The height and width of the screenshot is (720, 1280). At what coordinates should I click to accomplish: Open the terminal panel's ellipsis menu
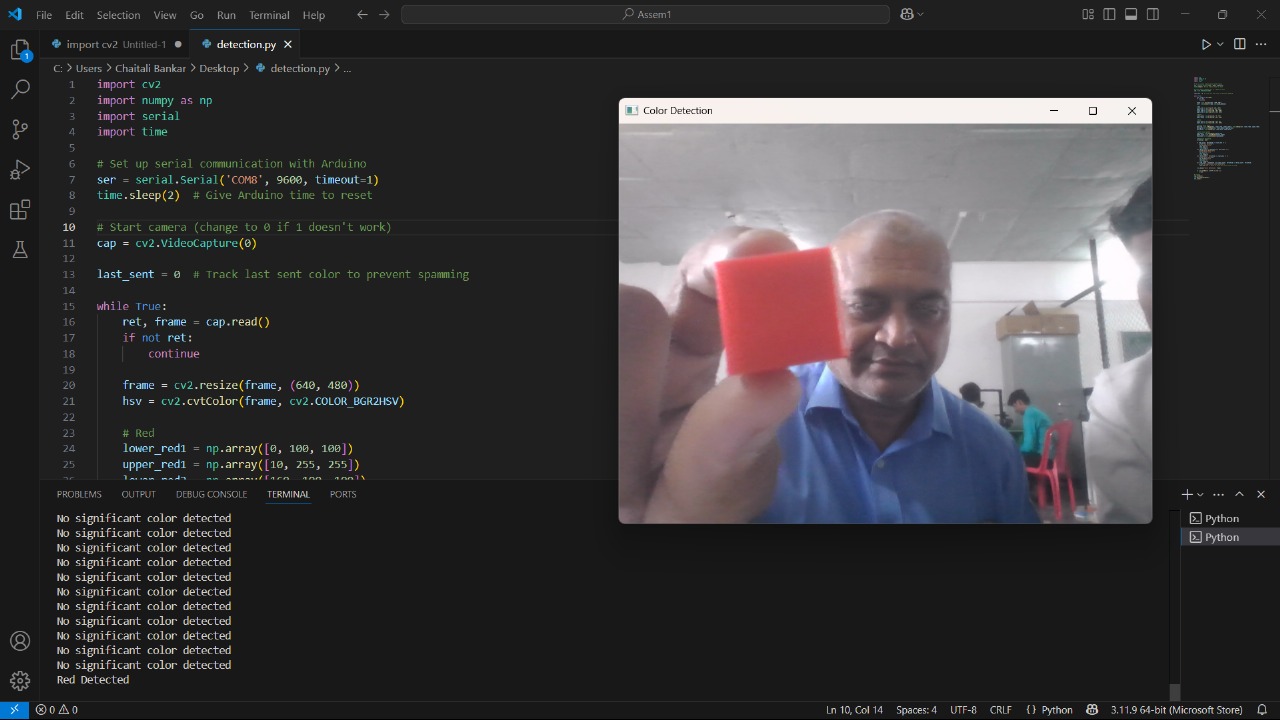coord(1218,494)
